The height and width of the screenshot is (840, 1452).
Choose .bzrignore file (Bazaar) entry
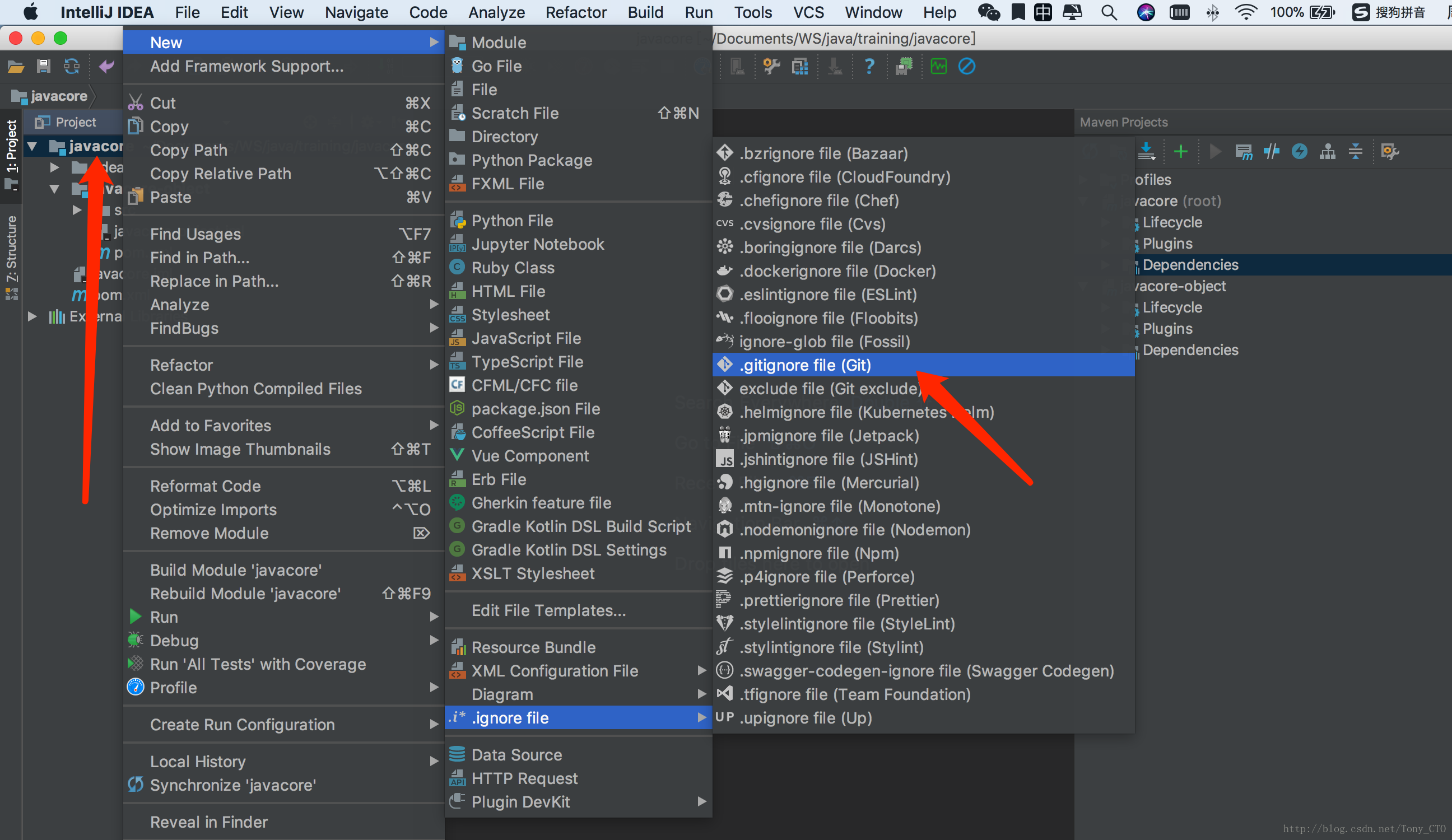(924, 153)
